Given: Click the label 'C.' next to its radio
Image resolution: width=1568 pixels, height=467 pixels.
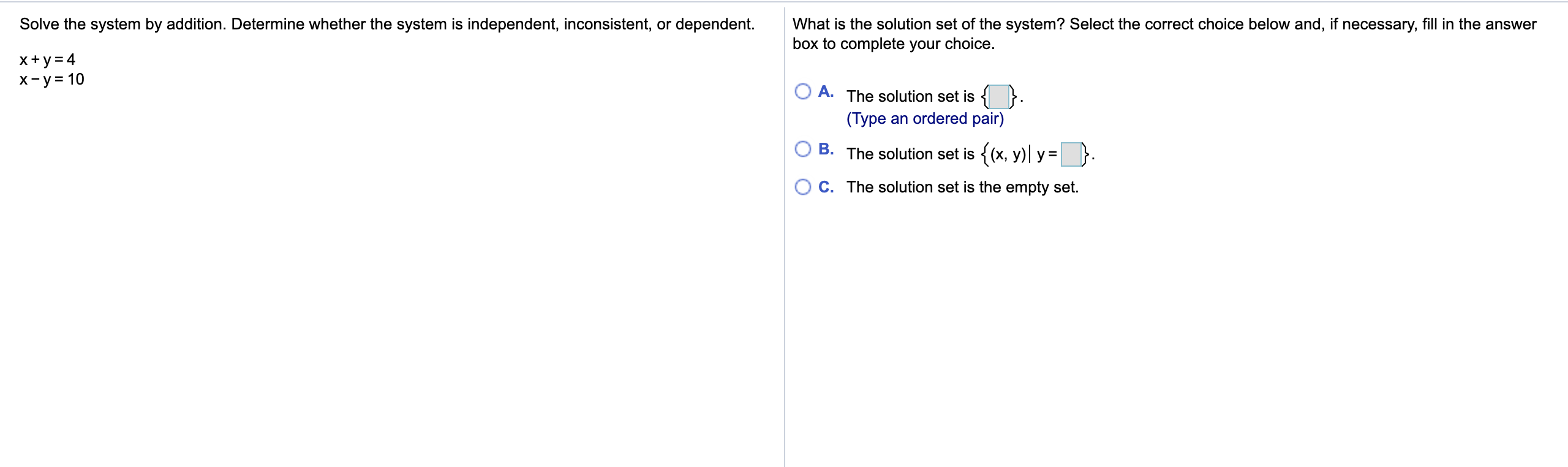Looking at the screenshot, I should (x=826, y=186).
